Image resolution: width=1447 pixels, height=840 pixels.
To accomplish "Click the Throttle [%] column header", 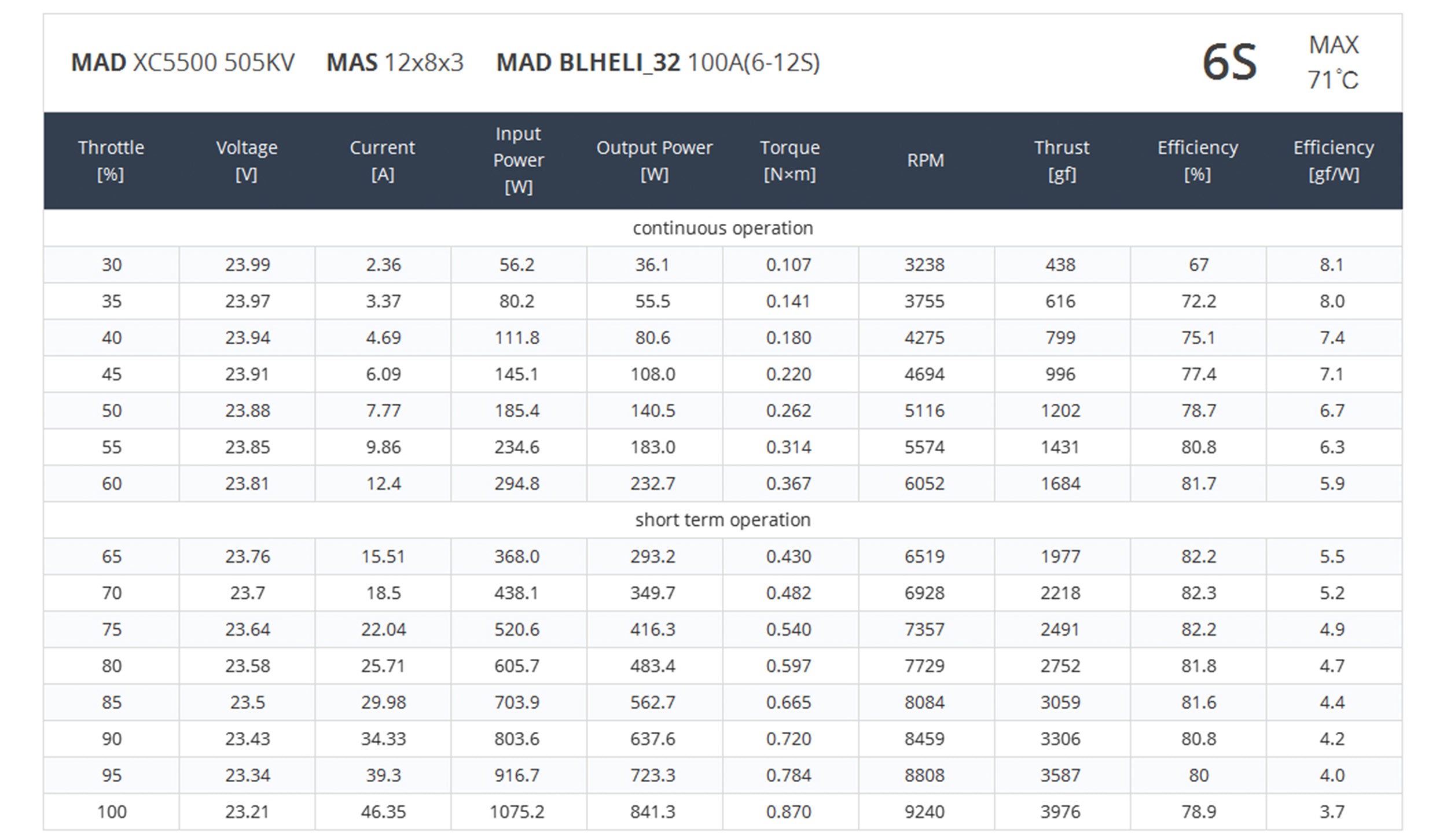I will (x=111, y=160).
